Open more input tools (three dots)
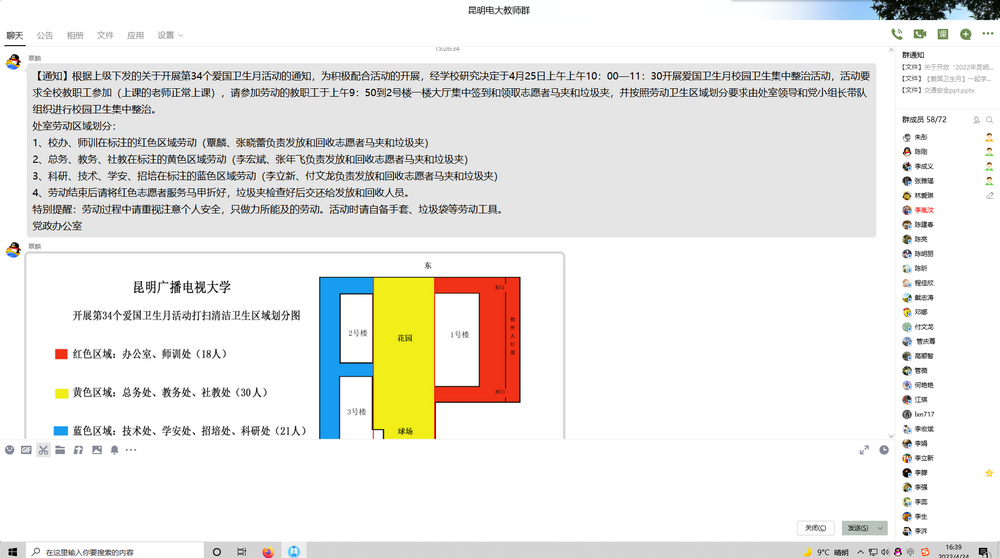The height and width of the screenshot is (558, 1000). 131,450
